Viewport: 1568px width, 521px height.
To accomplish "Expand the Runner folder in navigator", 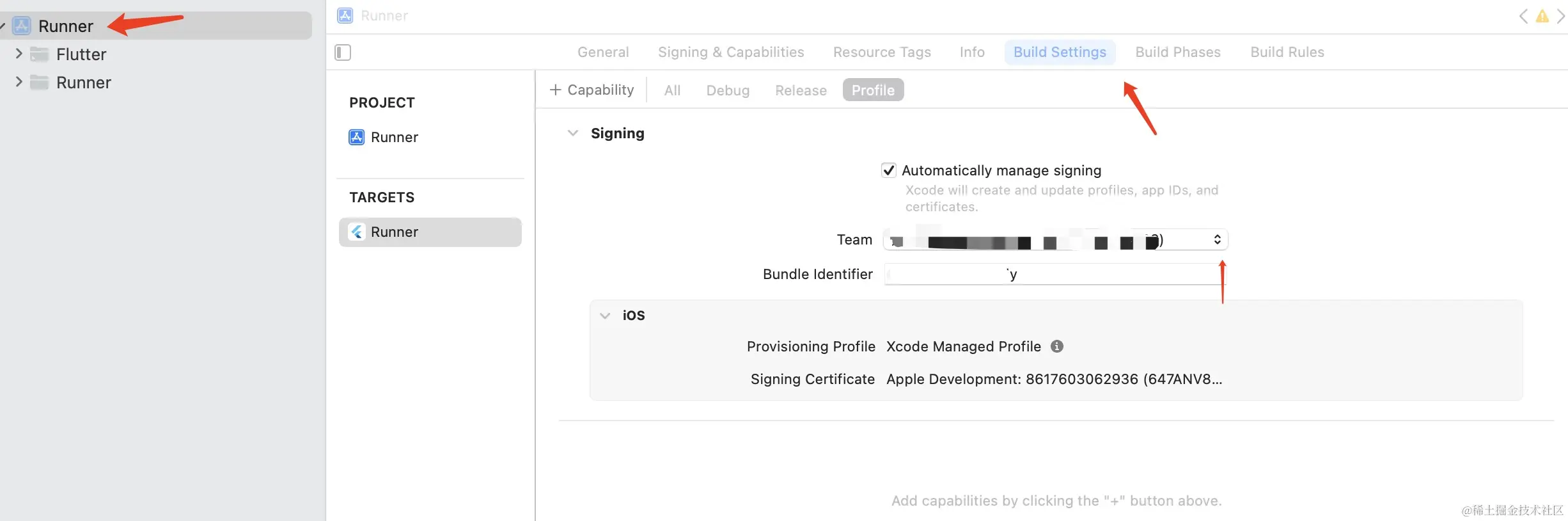I will [19, 82].
